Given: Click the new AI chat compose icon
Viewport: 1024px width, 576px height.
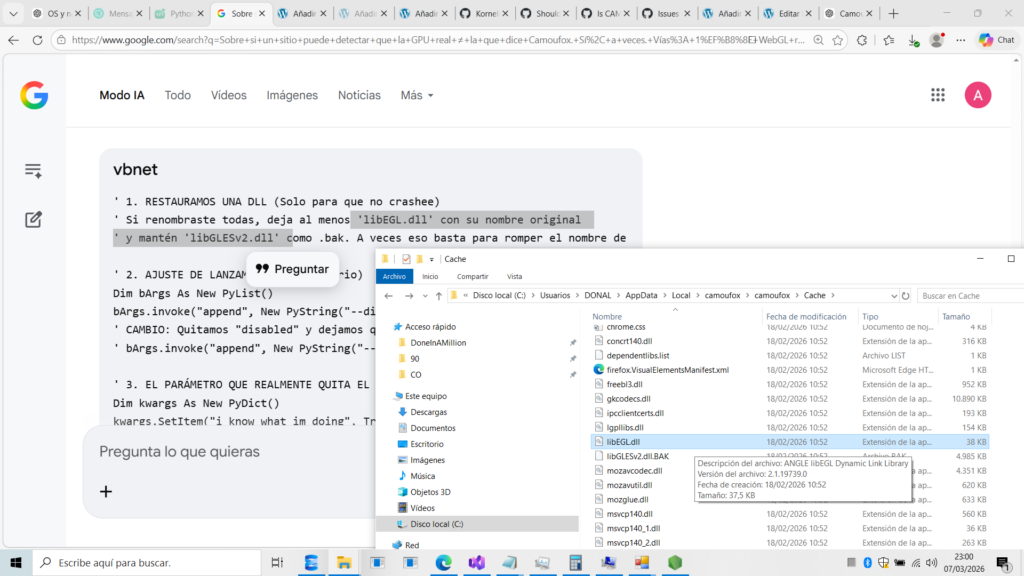Looking at the screenshot, I should [x=34, y=219].
